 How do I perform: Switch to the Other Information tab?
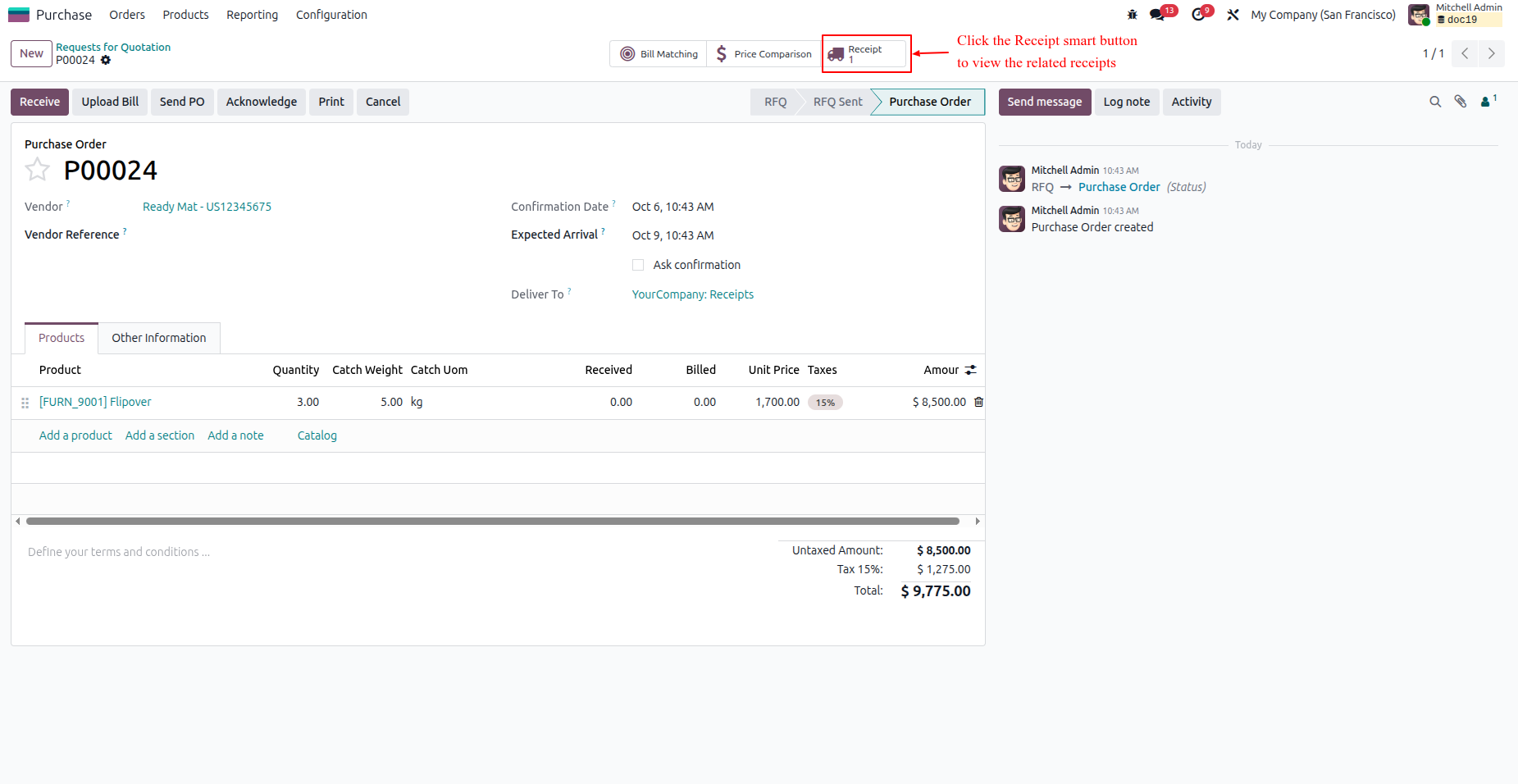tap(159, 338)
